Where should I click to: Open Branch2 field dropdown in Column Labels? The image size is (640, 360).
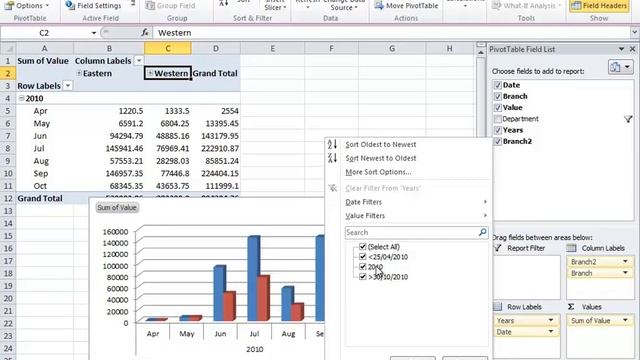point(625,262)
